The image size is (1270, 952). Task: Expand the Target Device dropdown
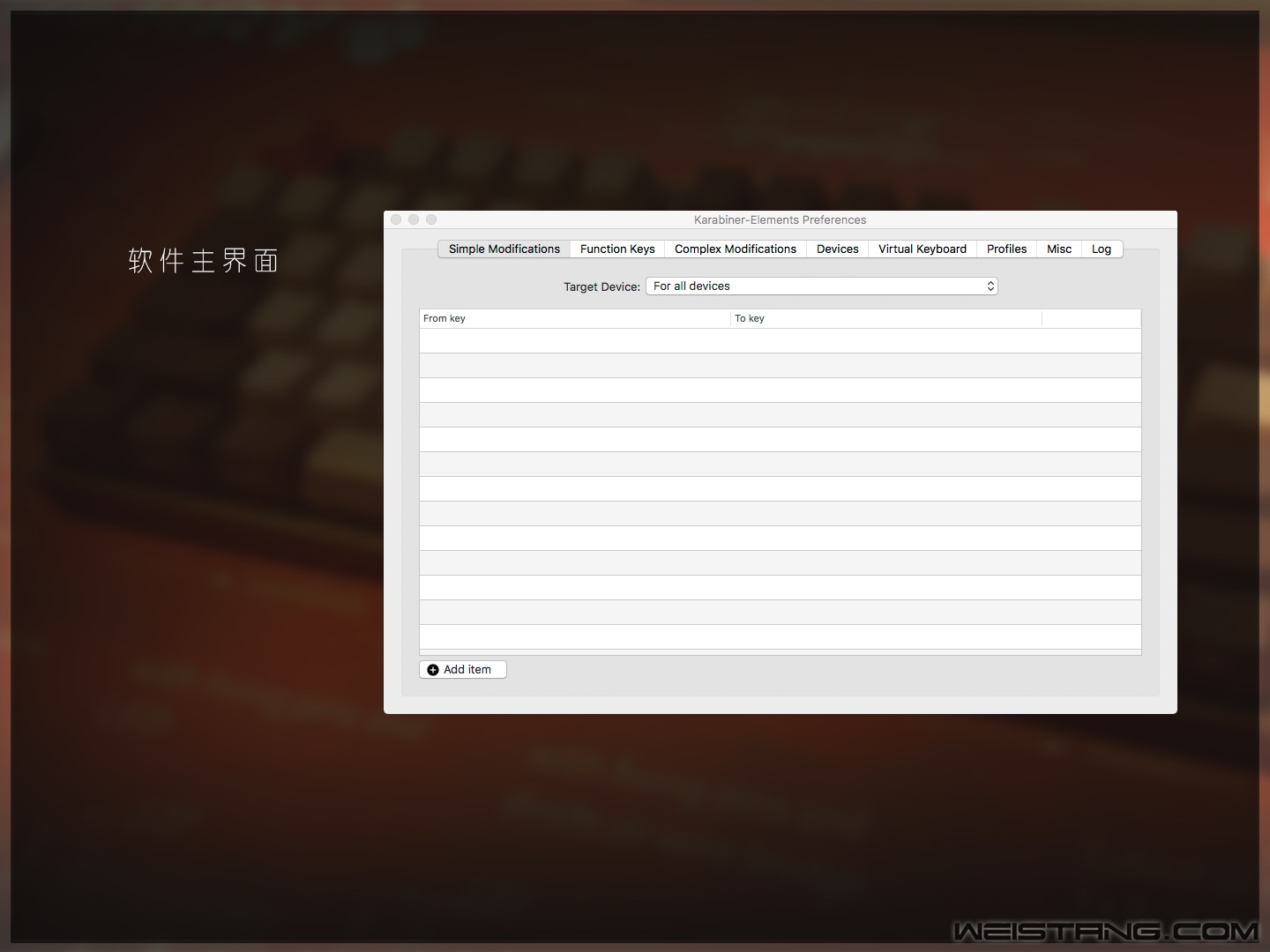click(x=821, y=286)
